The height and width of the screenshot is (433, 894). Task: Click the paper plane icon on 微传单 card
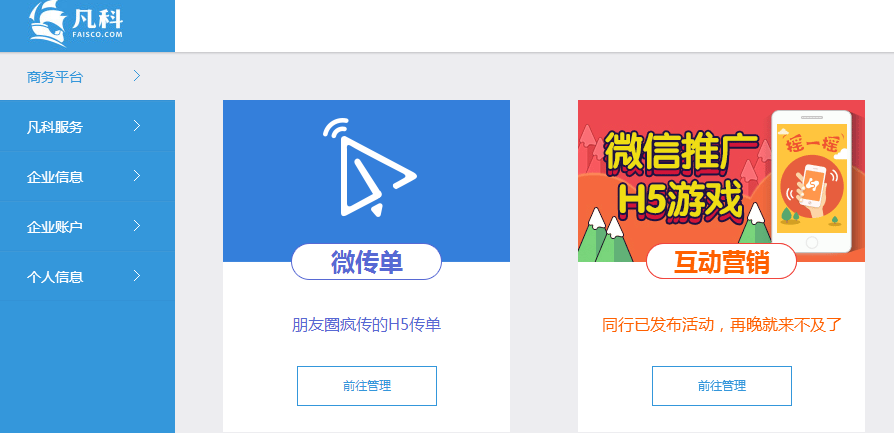369,167
